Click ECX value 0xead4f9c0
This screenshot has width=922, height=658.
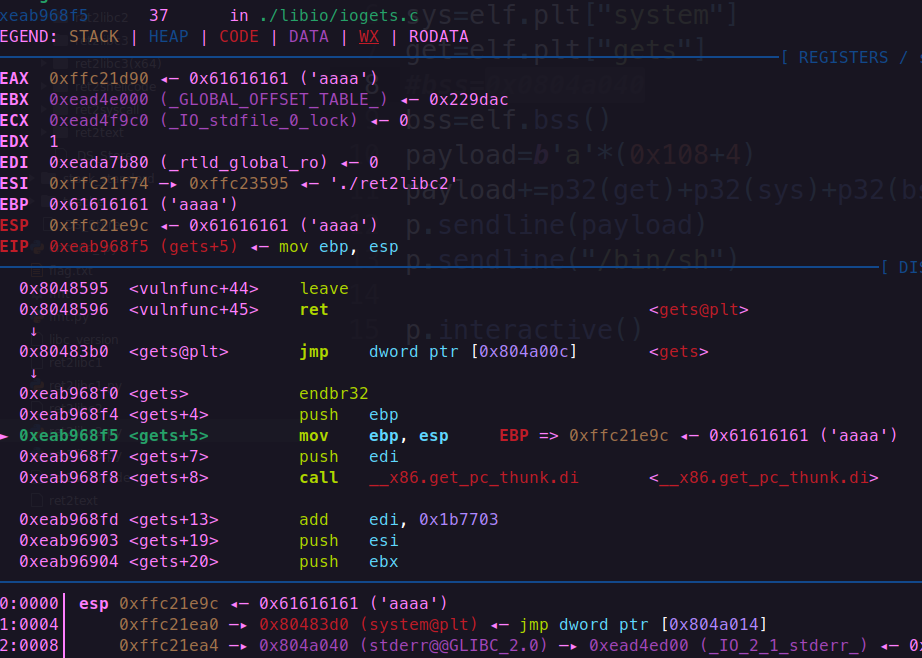coord(99,121)
